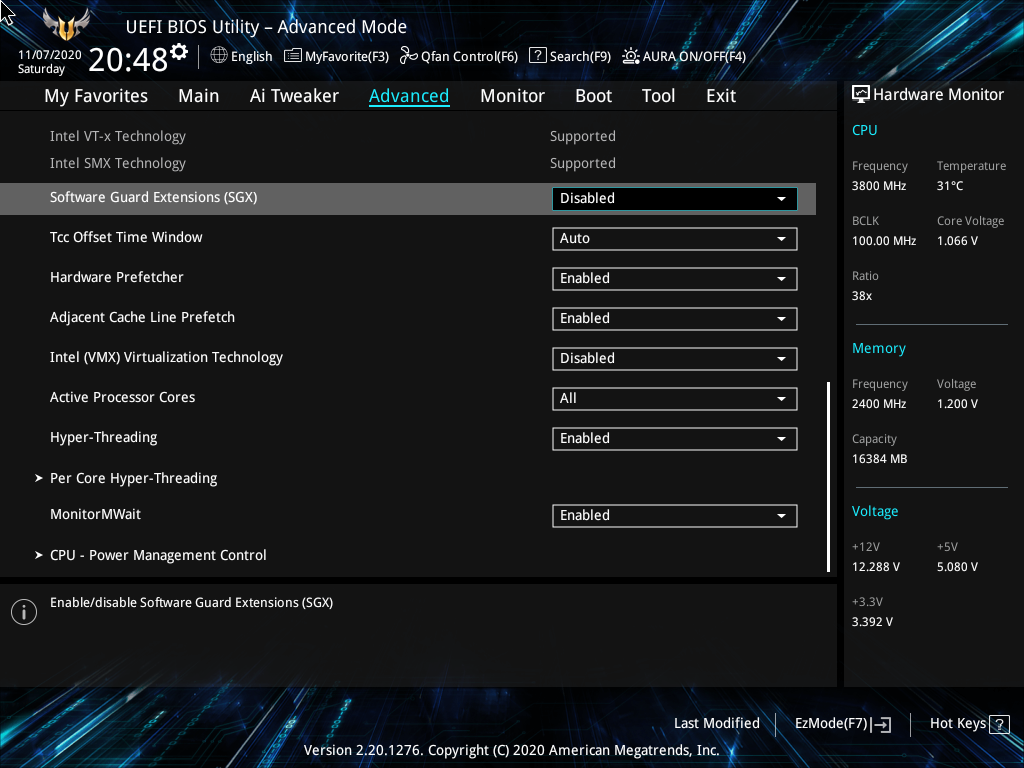Click the 20:48 clock display

click(128, 59)
